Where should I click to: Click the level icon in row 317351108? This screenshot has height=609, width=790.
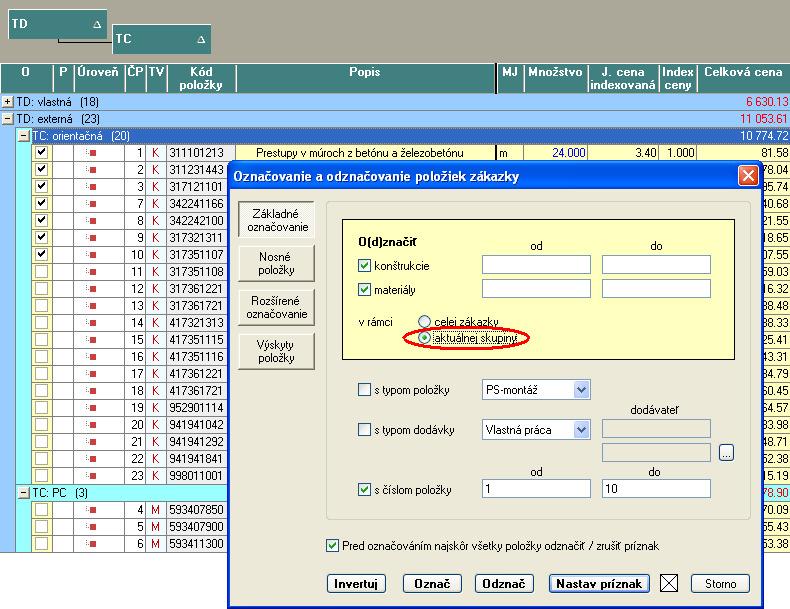pos(91,272)
